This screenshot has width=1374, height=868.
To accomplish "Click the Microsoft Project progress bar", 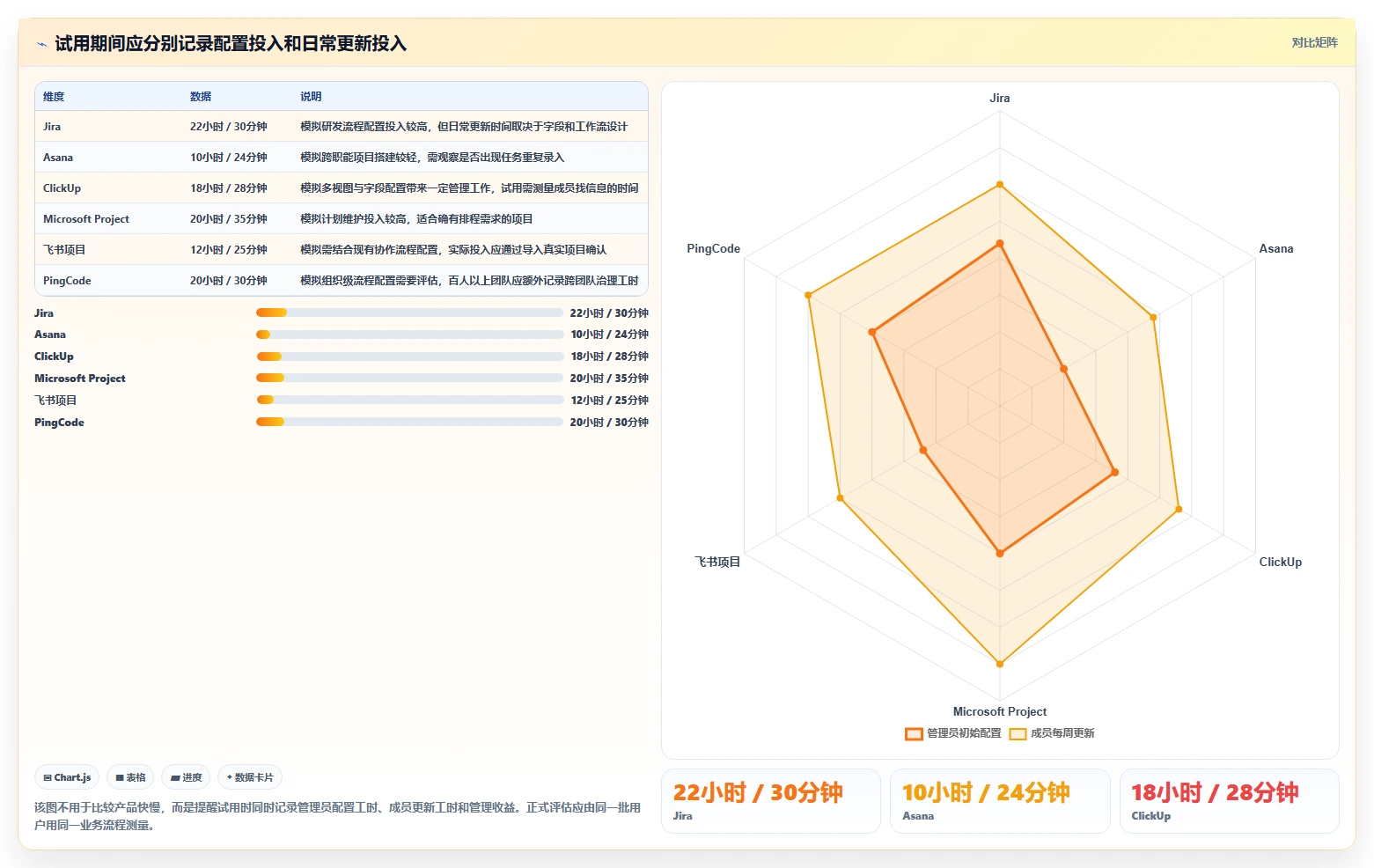I will point(409,378).
